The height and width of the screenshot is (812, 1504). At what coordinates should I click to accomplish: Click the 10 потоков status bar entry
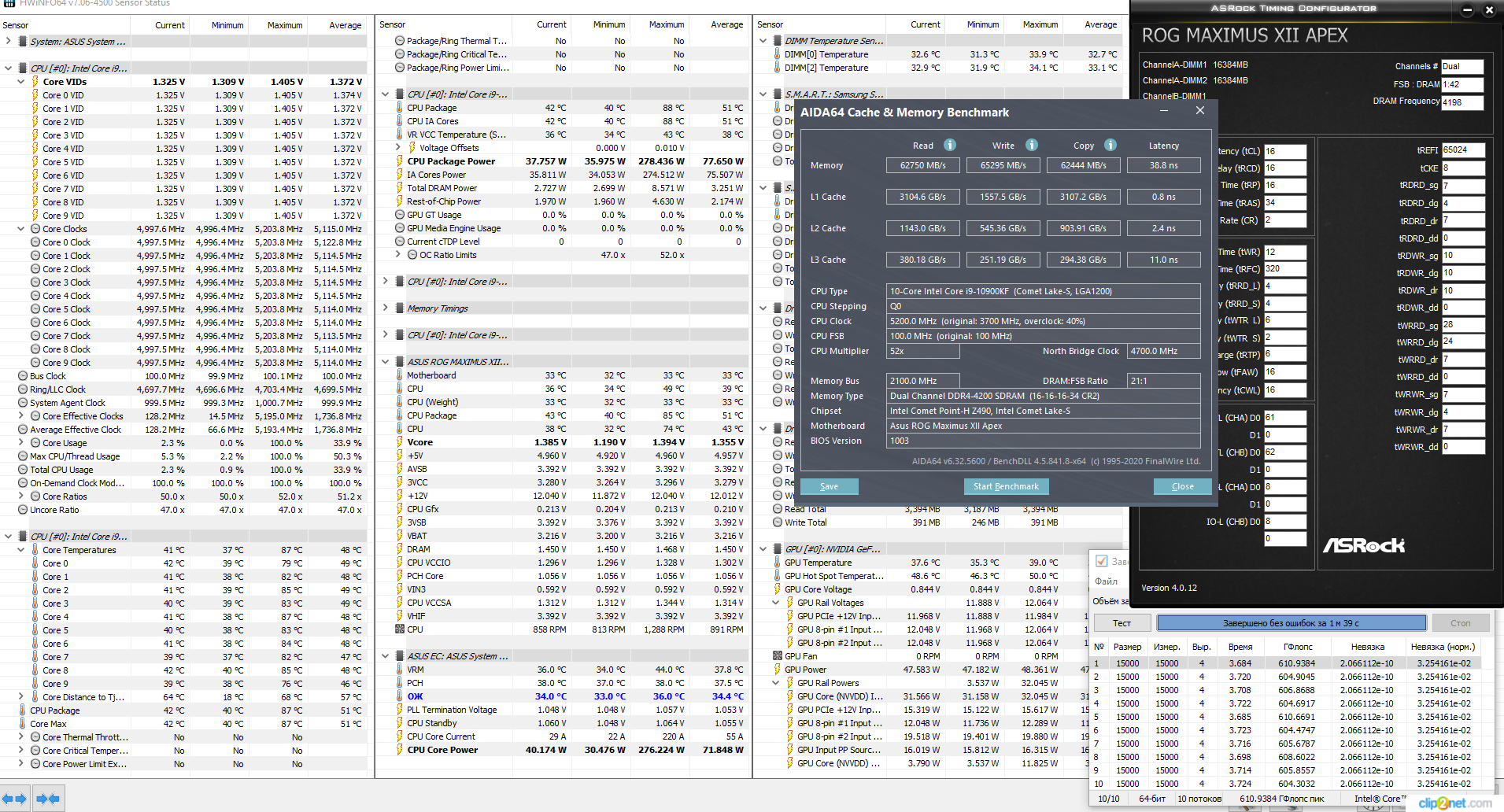pos(1199,799)
